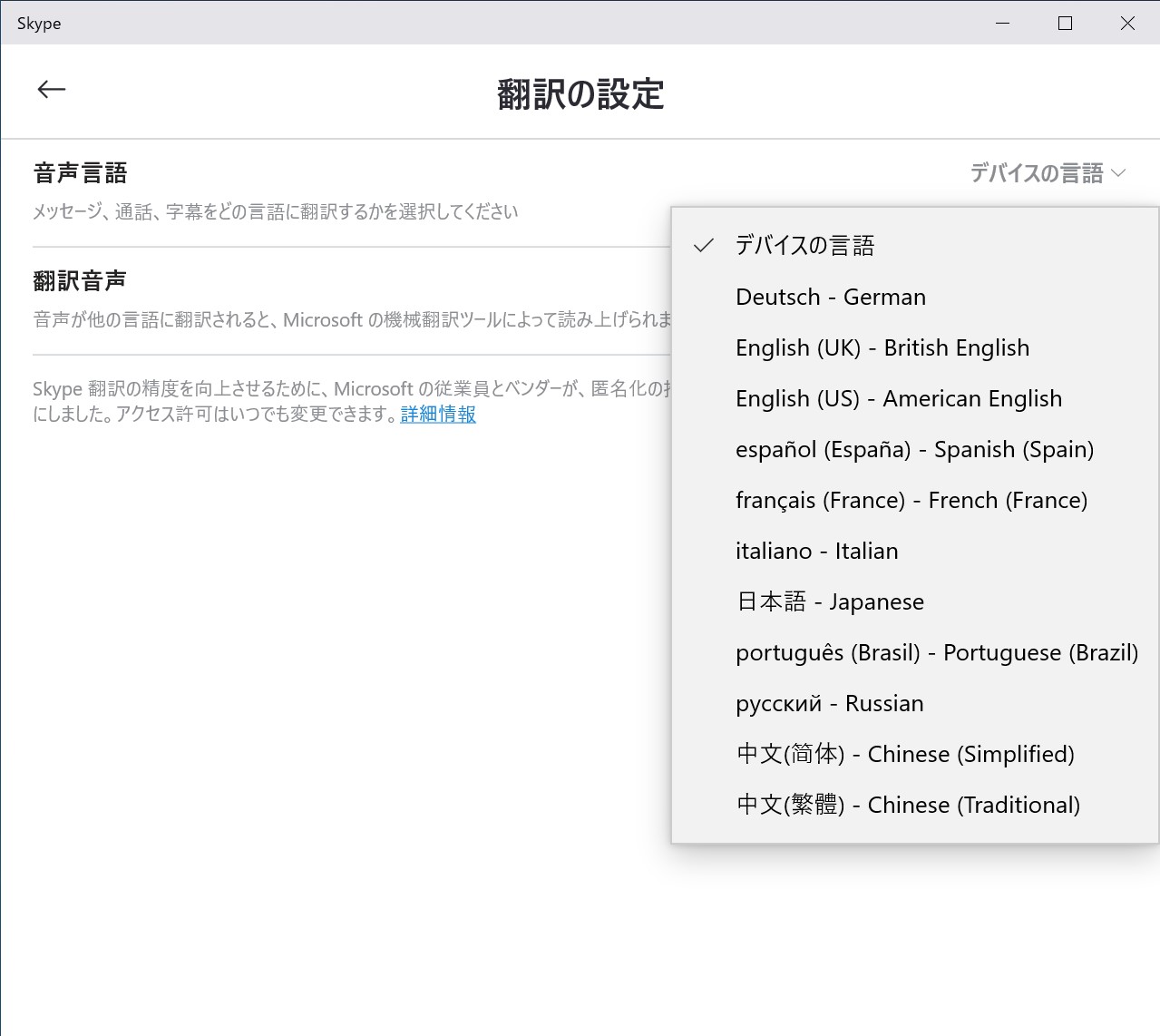Screen dimensions: 1160x1036
Task: Click the 翻訳音声 section heading
Action: [x=80, y=280]
